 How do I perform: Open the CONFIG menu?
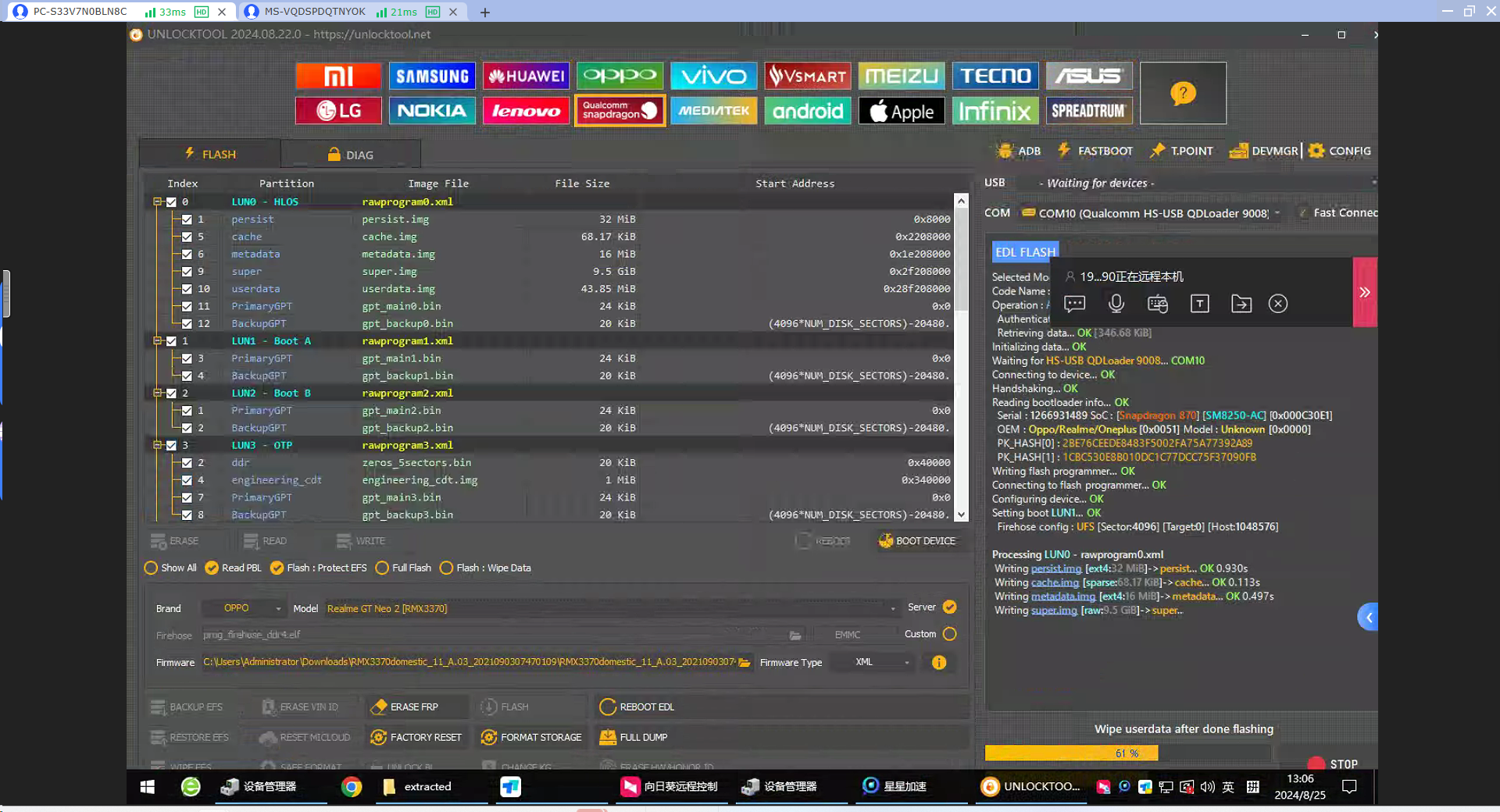tap(1339, 151)
